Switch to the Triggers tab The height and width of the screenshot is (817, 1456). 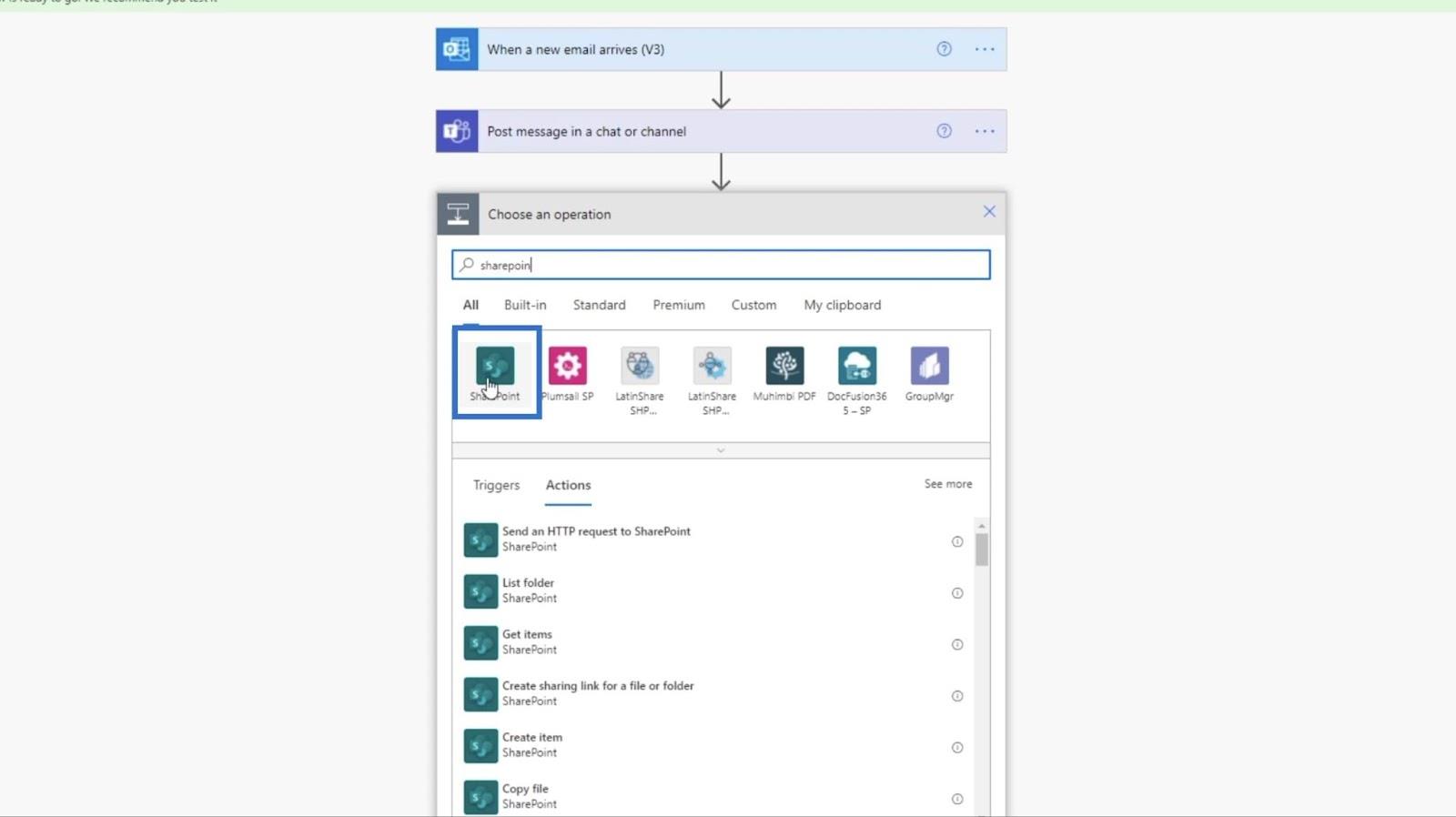(x=496, y=485)
